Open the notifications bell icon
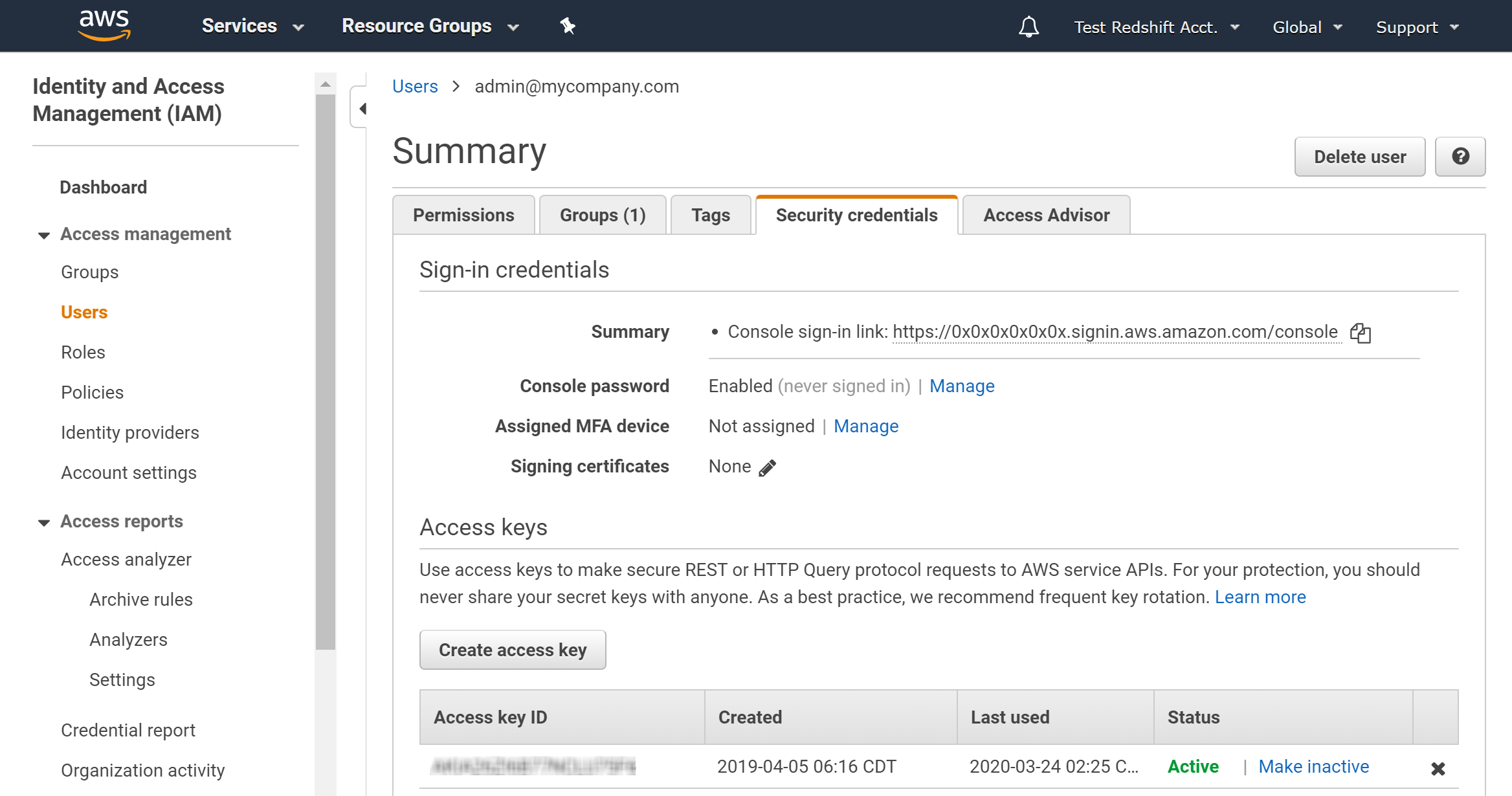 (x=1028, y=27)
